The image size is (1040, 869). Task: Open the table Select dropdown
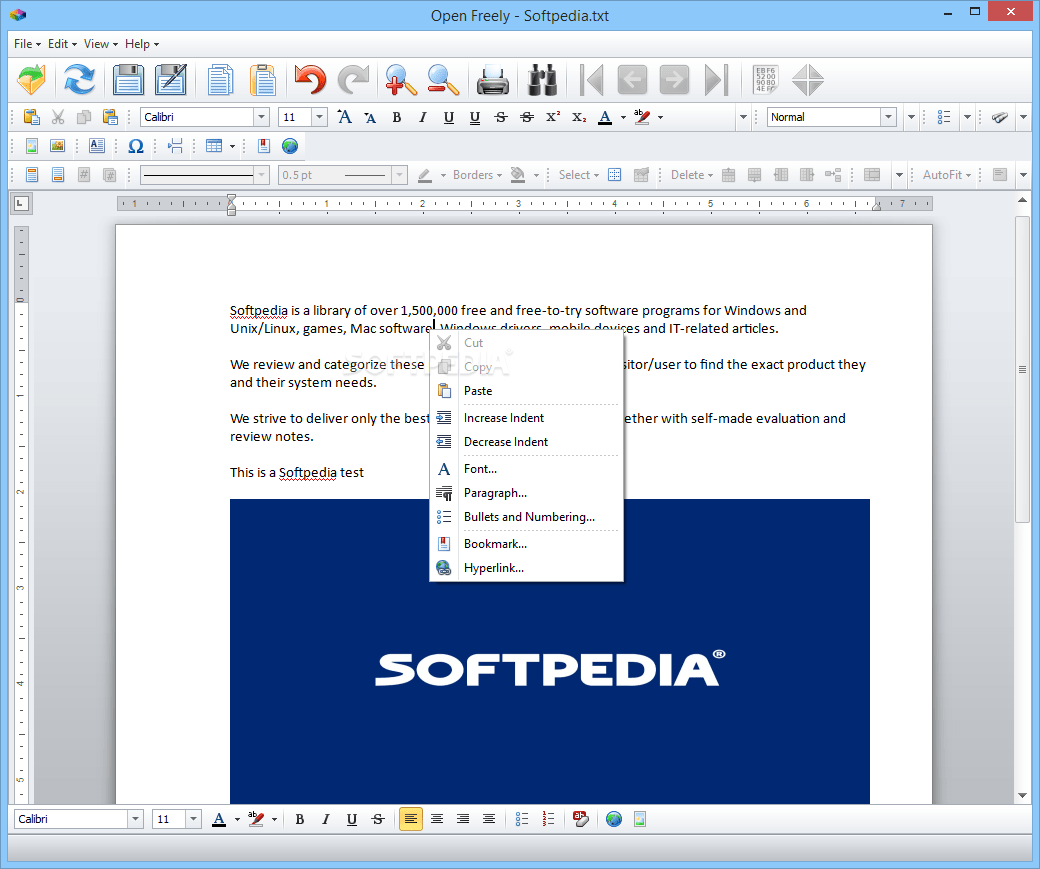coord(578,175)
